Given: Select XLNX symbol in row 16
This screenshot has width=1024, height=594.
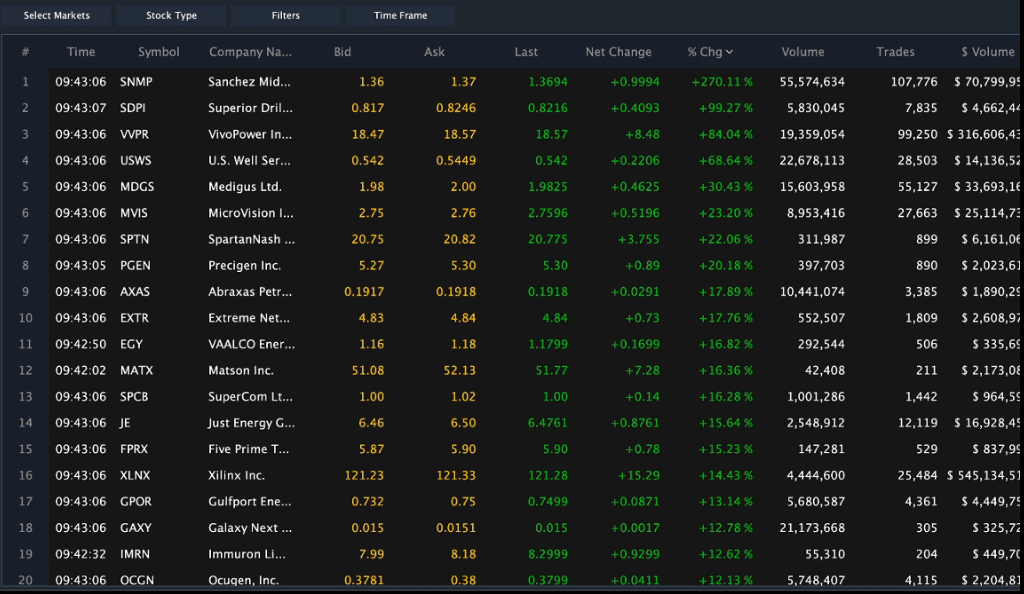Looking at the screenshot, I should point(135,475).
